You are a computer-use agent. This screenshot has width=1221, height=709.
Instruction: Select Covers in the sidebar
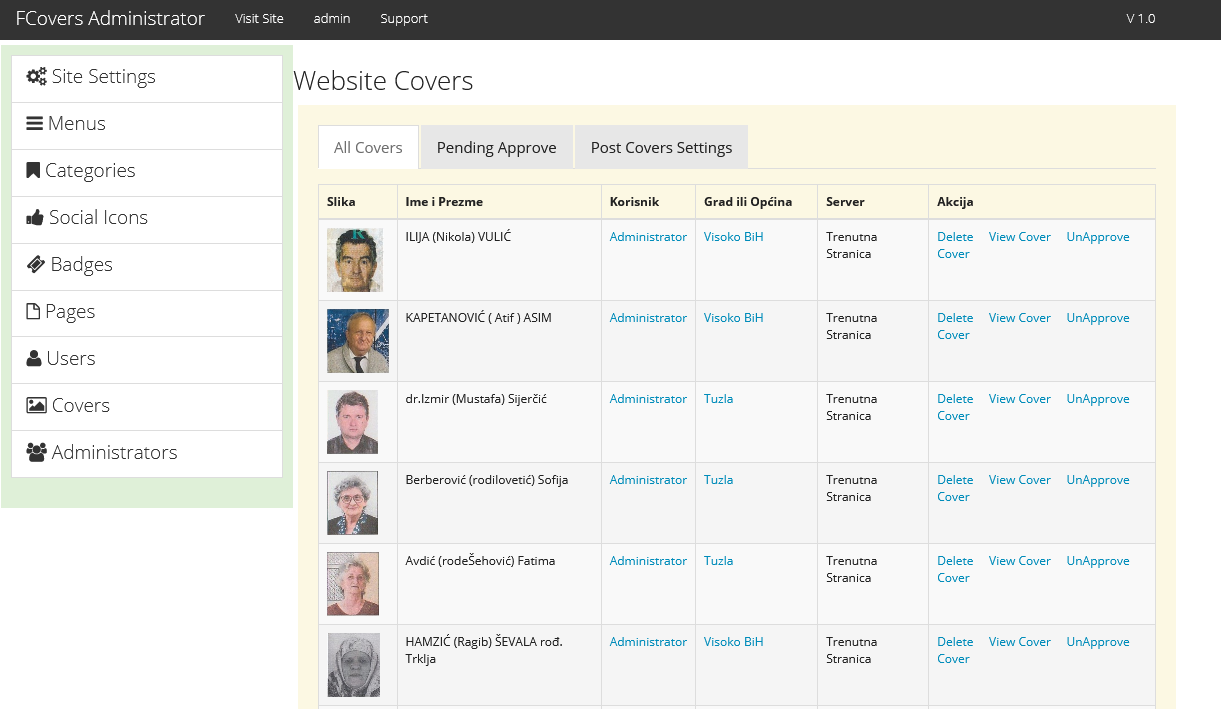coord(147,407)
